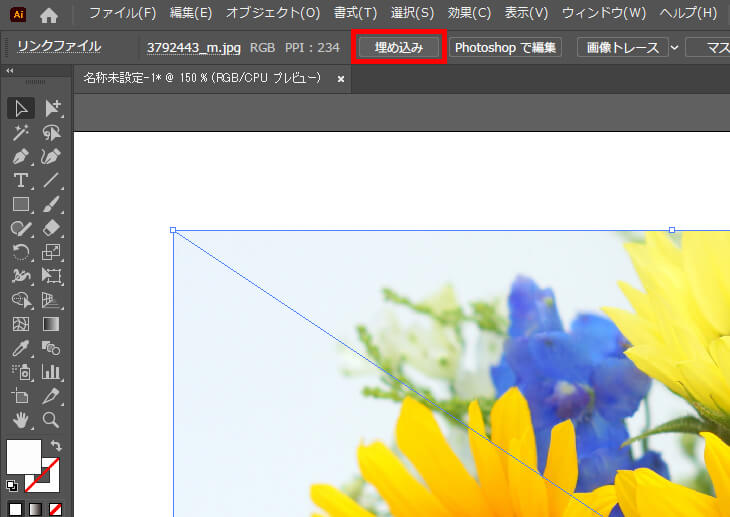Collapse the toolbar with double arrows
Viewport: 730px width, 517px height.
click(x=10, y=71)
